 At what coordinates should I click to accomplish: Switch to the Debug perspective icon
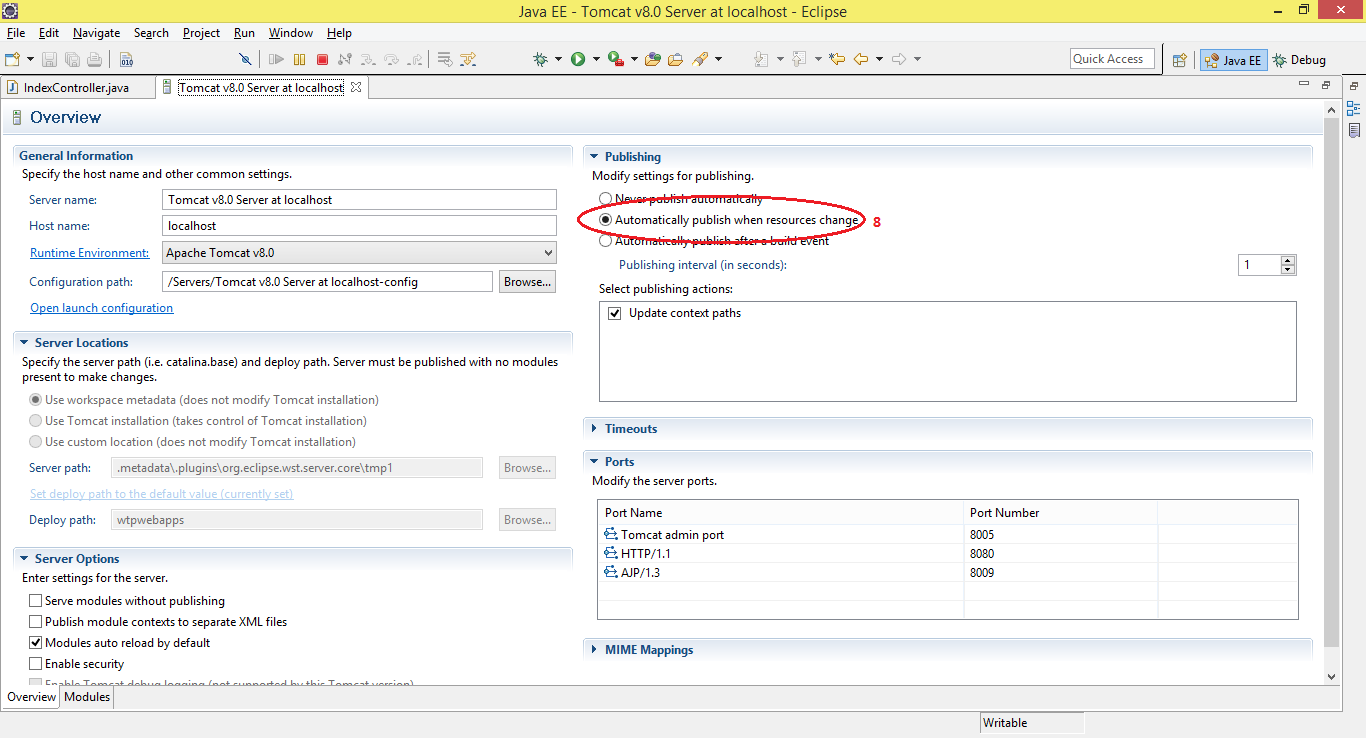1282,59
